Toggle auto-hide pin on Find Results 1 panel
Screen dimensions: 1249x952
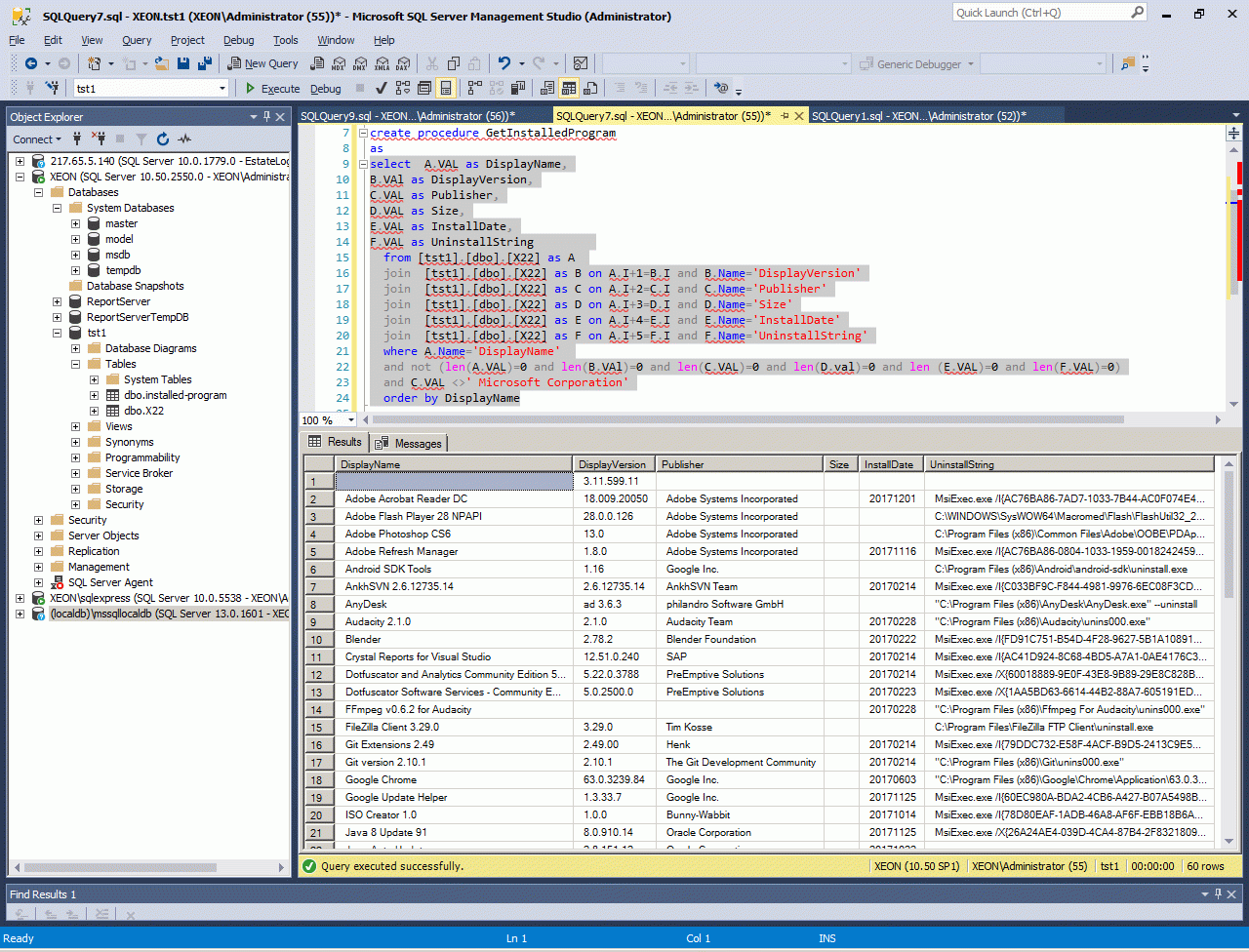click(x=1216, y=893)
